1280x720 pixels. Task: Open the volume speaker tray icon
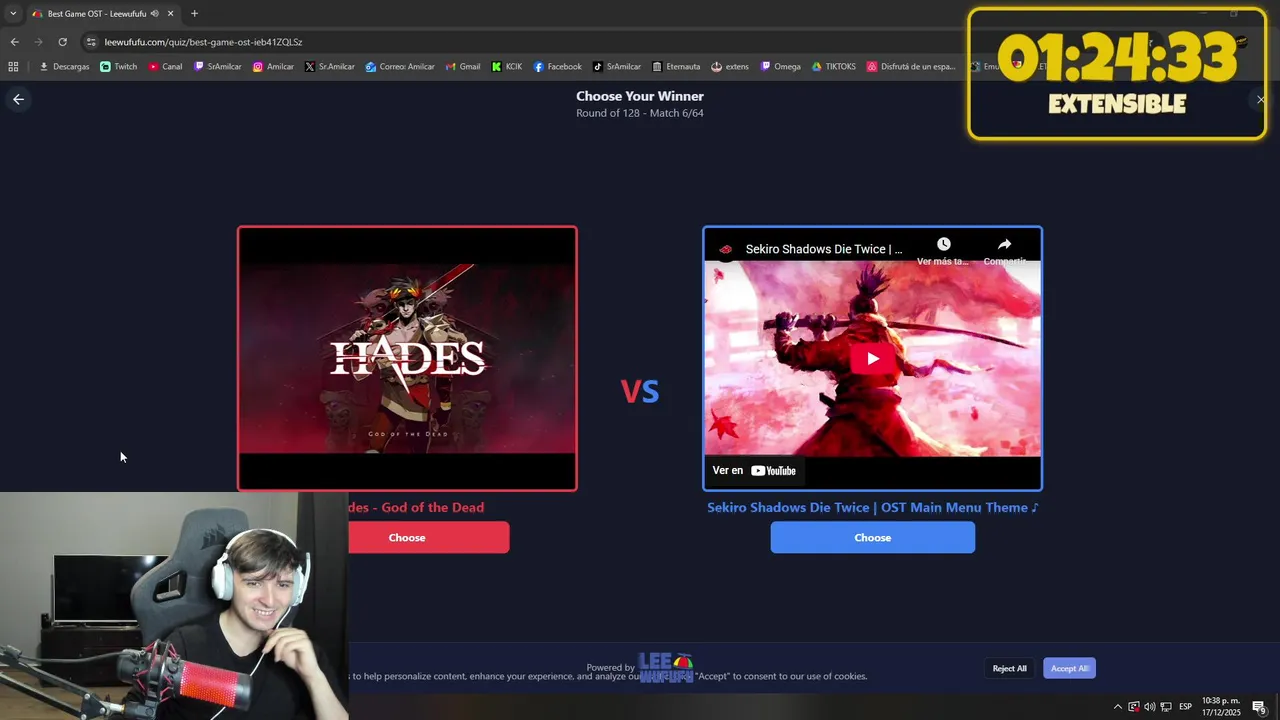[1149, 707]
